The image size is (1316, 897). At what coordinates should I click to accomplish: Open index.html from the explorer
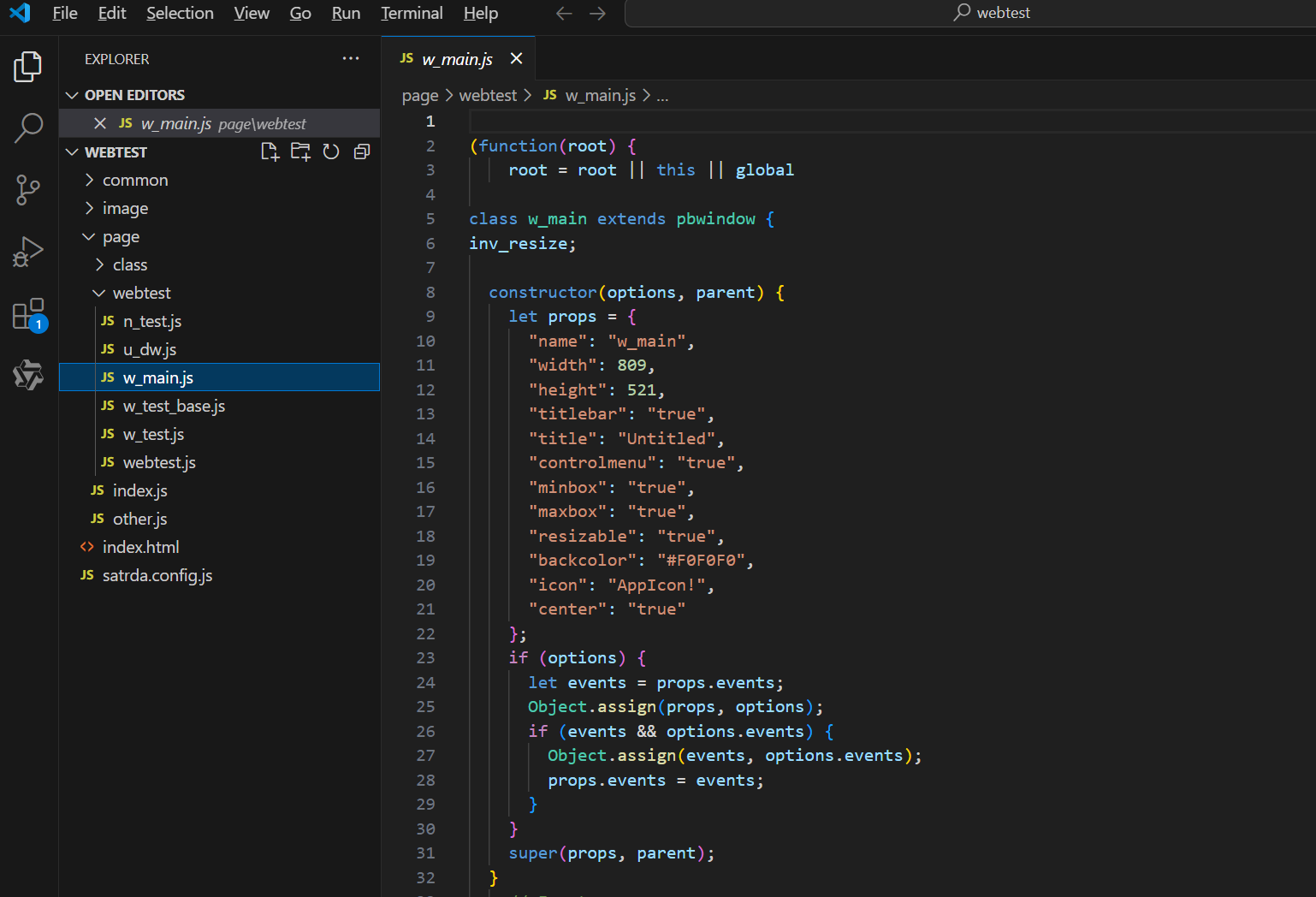click(140, 548)
